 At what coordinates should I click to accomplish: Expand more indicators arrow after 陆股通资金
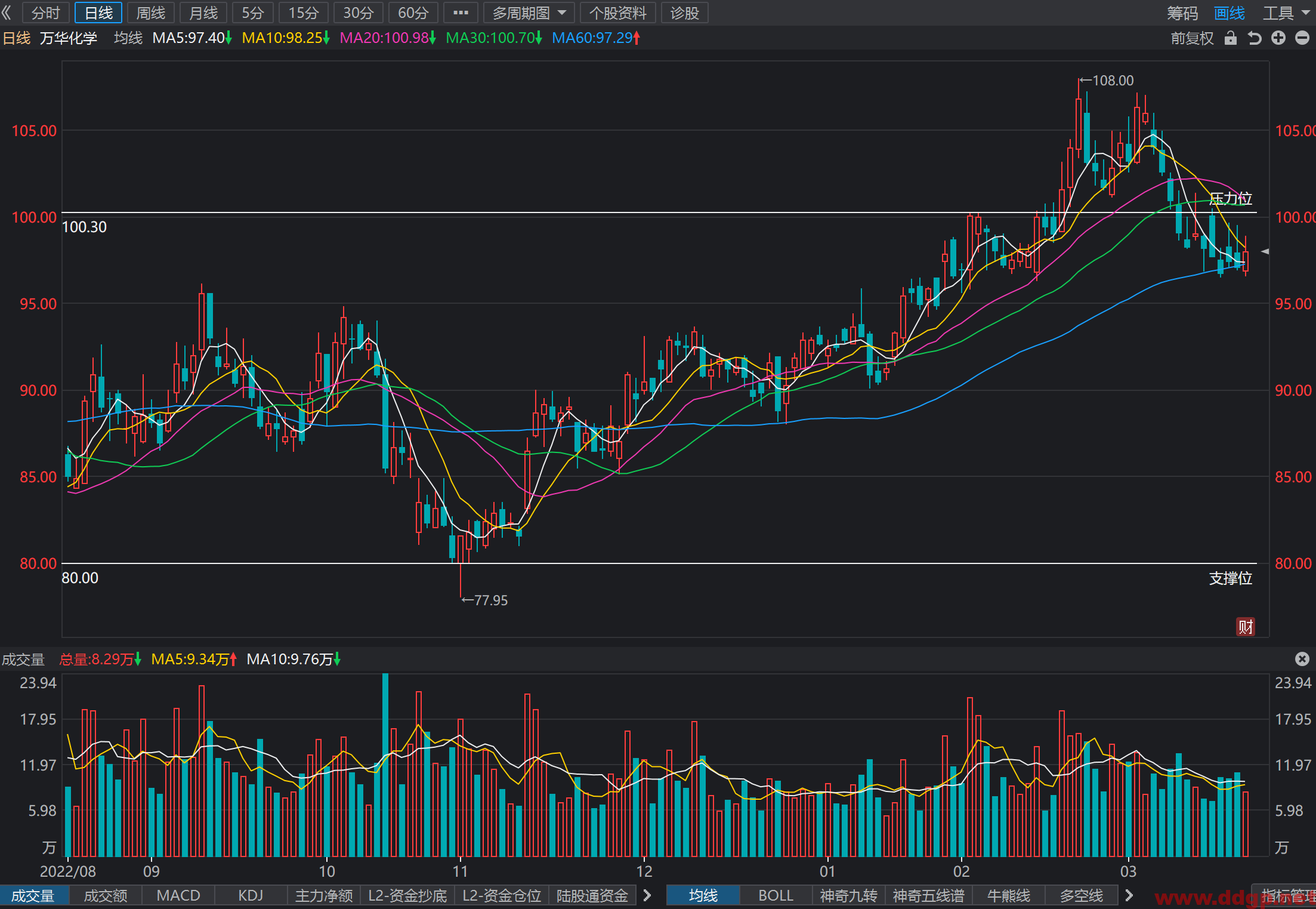647,895
